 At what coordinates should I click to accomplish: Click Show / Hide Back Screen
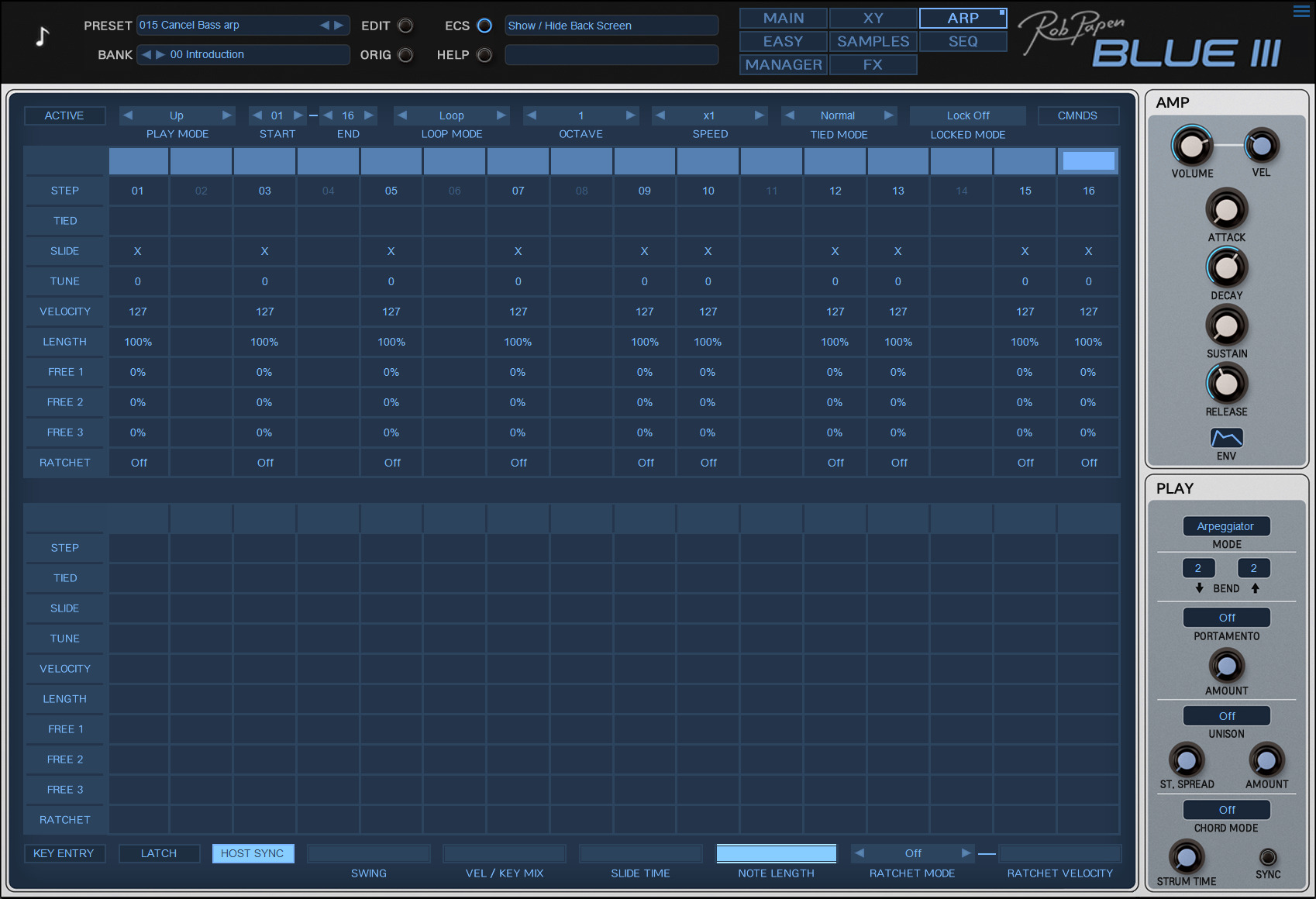pos(611,26)
